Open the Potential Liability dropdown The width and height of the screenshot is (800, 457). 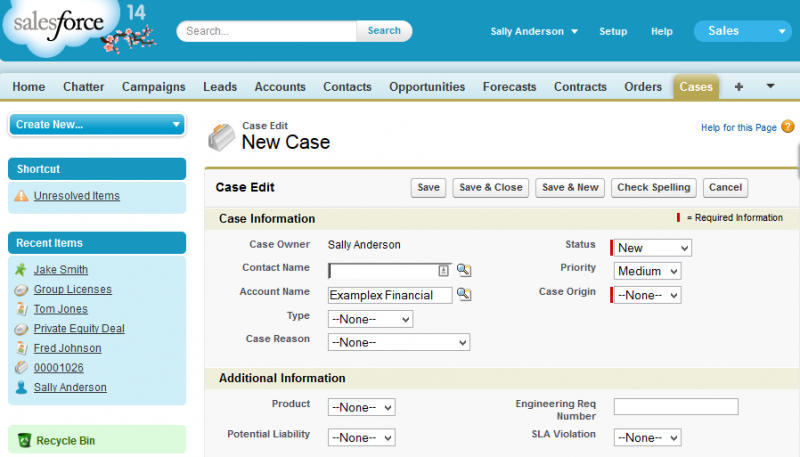[361, 438]
